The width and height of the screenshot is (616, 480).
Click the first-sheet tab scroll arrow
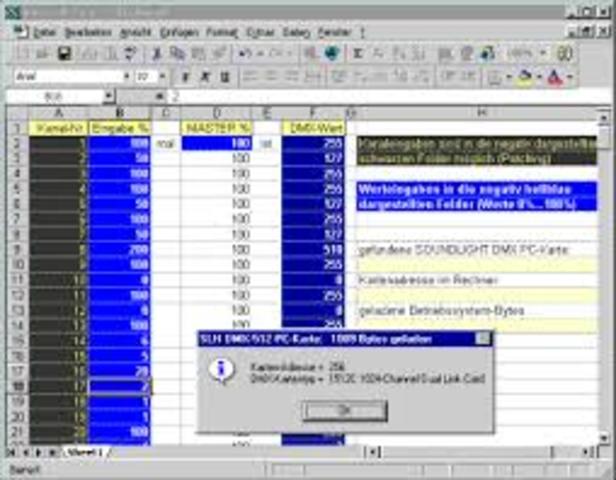click(12, 453)
